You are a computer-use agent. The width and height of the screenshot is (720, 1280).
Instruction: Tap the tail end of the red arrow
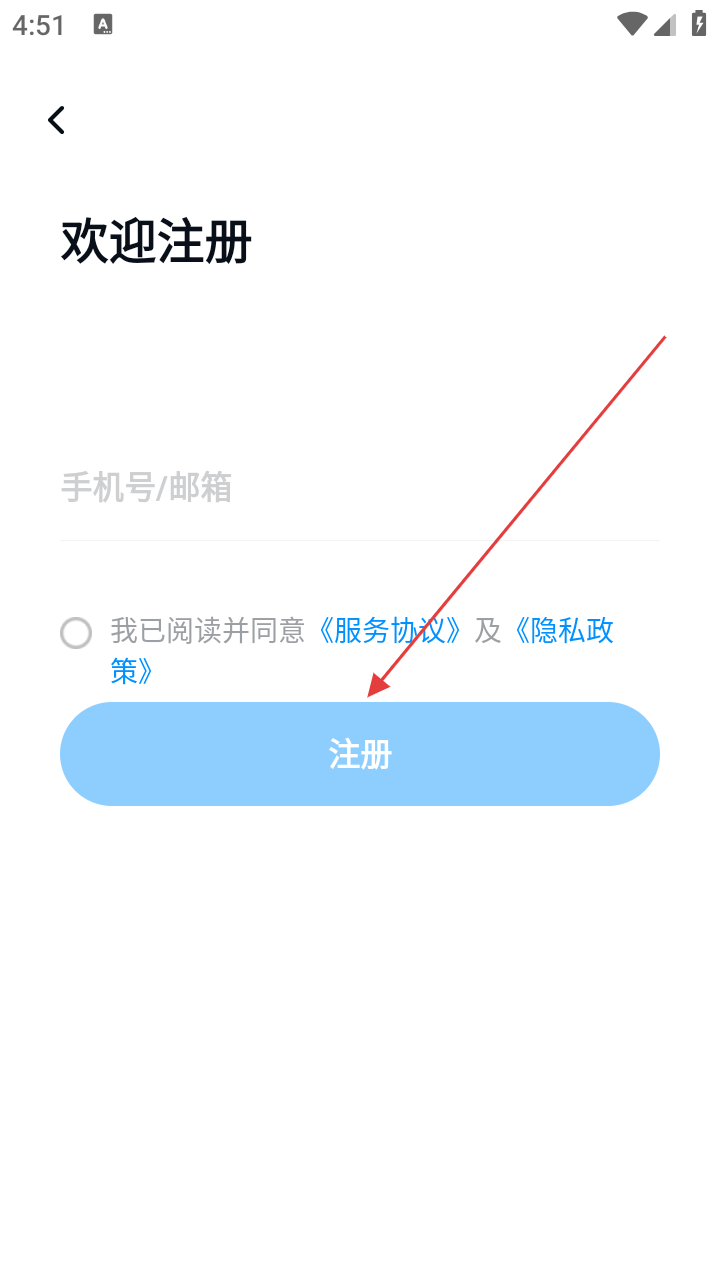pyautogui.click(x=663, y=339)
